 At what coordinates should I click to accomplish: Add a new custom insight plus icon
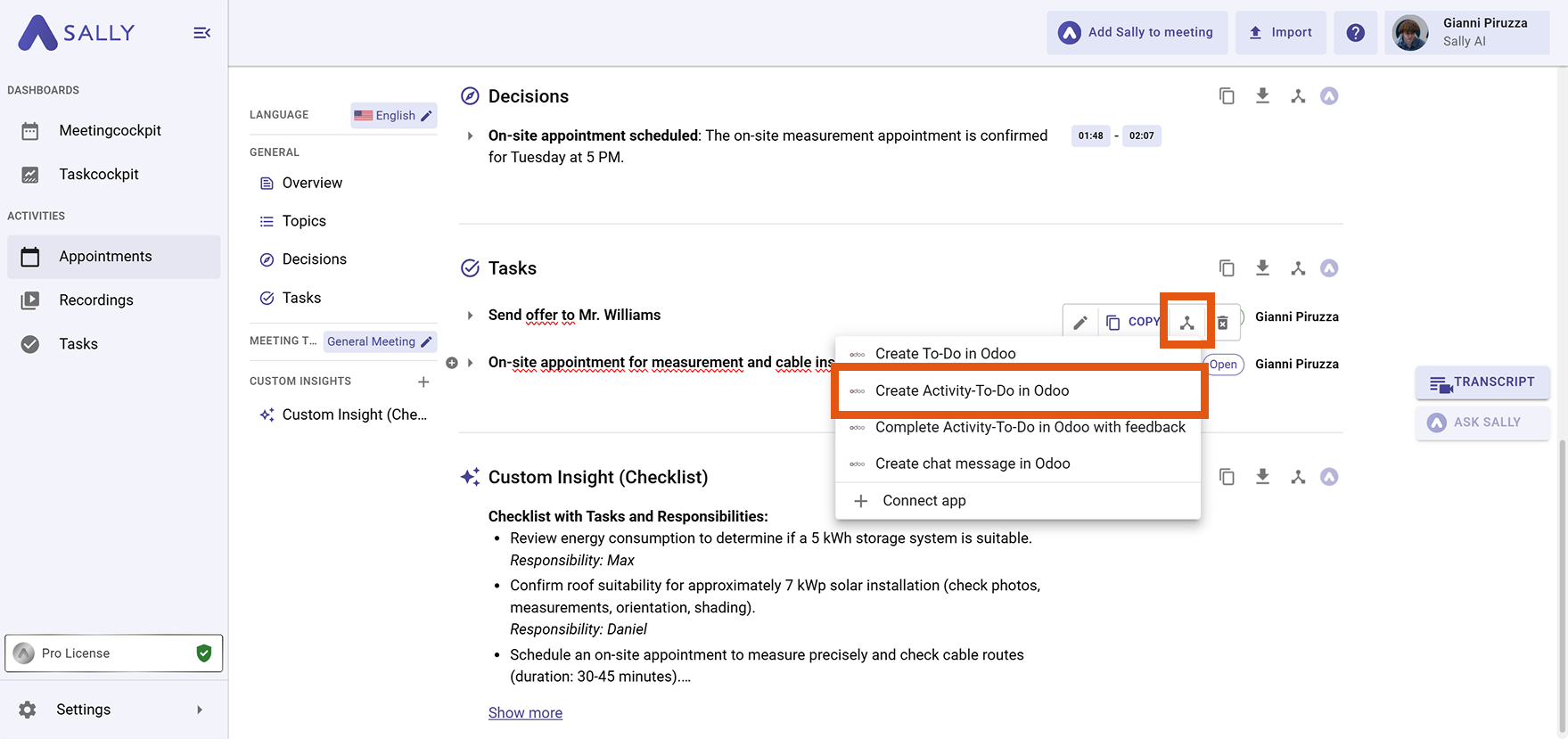tap(423, 382)
